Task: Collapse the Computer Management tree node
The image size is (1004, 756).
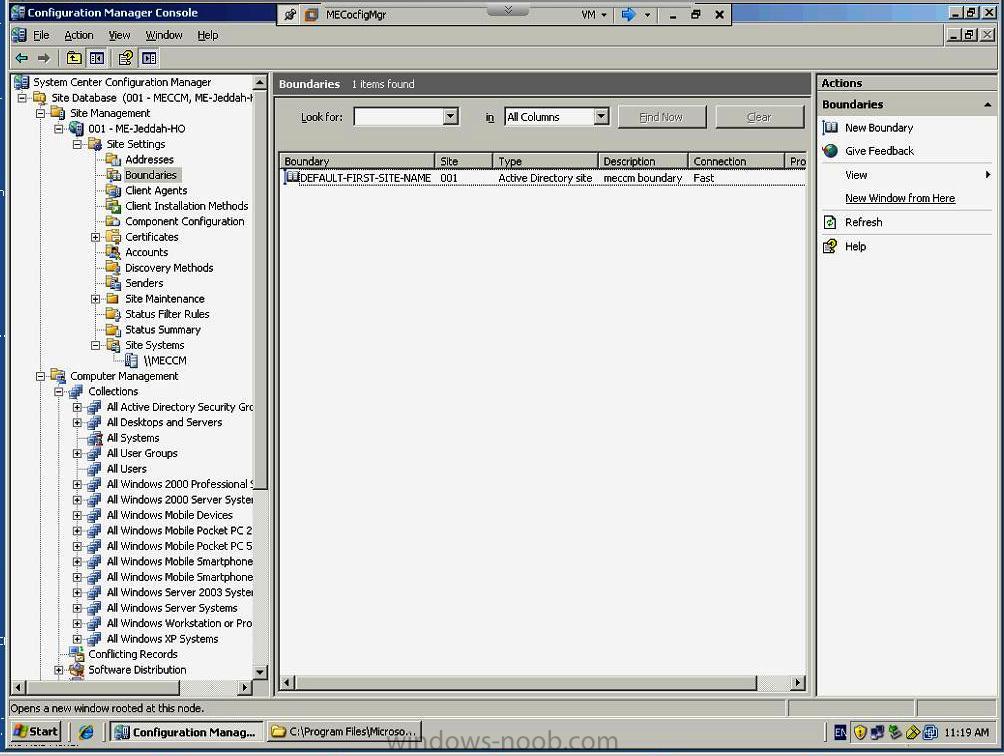Action: tap(41, 376)
